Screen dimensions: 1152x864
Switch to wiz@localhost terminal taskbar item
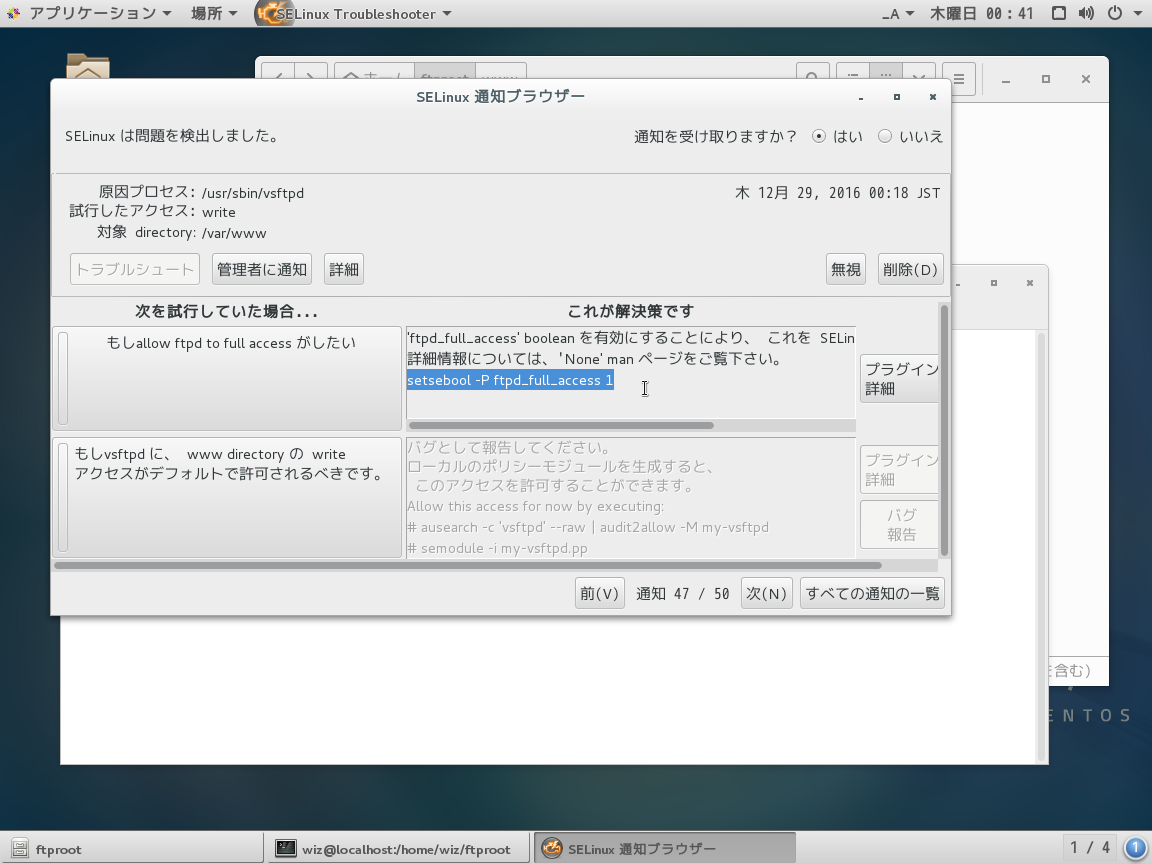click(397, 849)
